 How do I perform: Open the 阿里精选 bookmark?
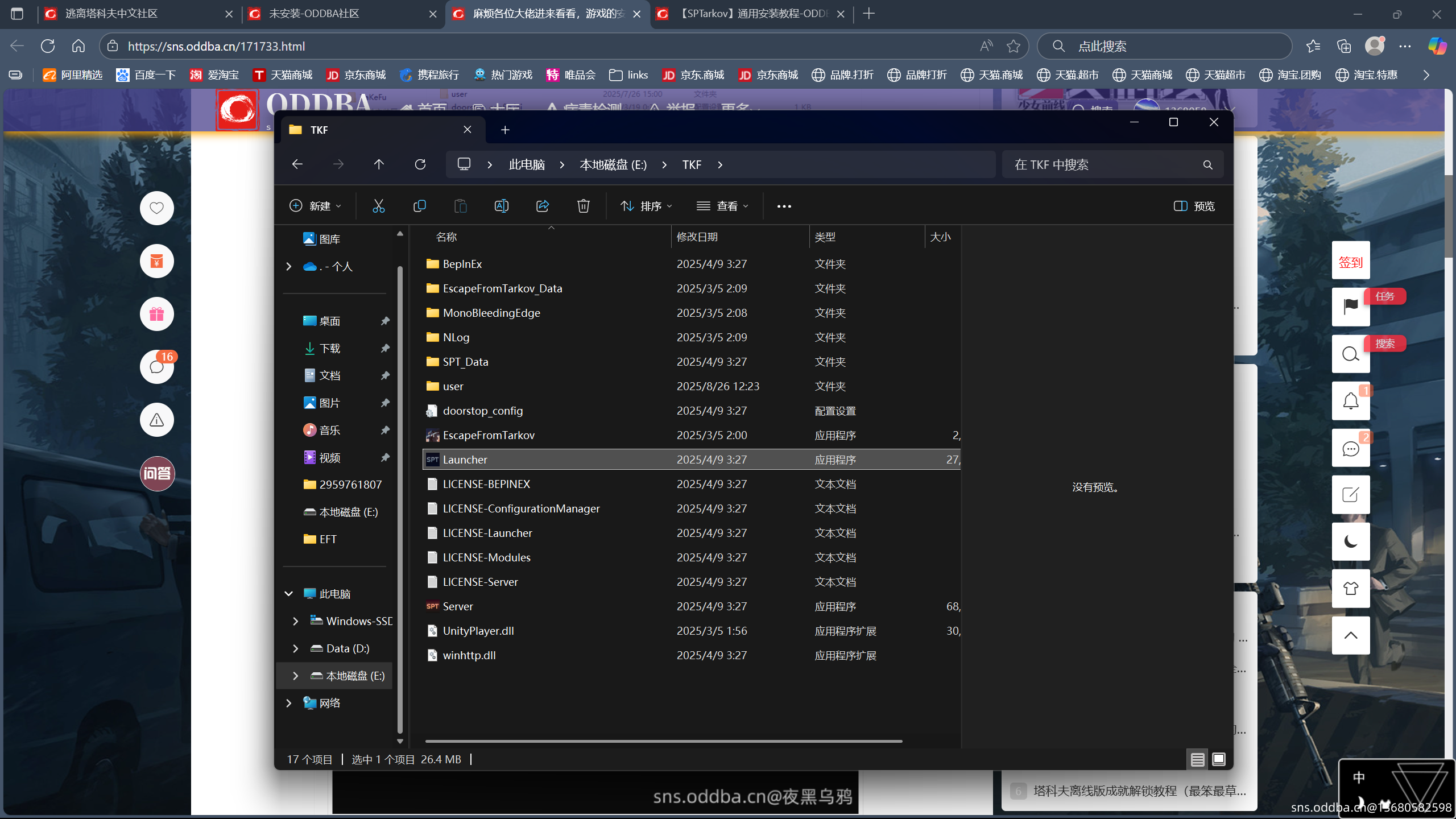click(x=73, y=75)
